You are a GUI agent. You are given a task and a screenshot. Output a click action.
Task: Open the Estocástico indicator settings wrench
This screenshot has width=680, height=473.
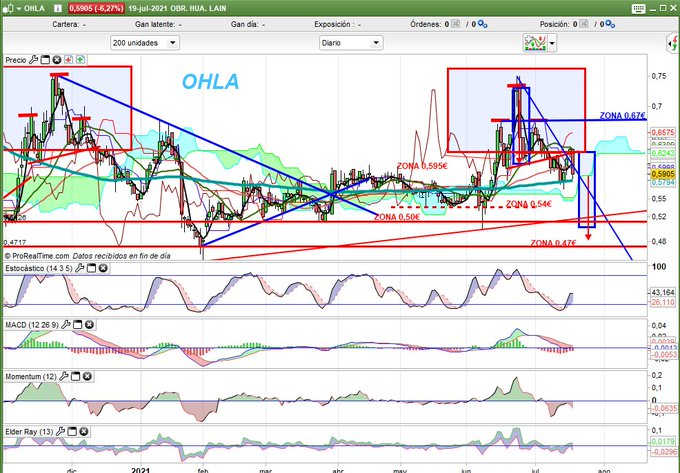[x=79, y=268]
